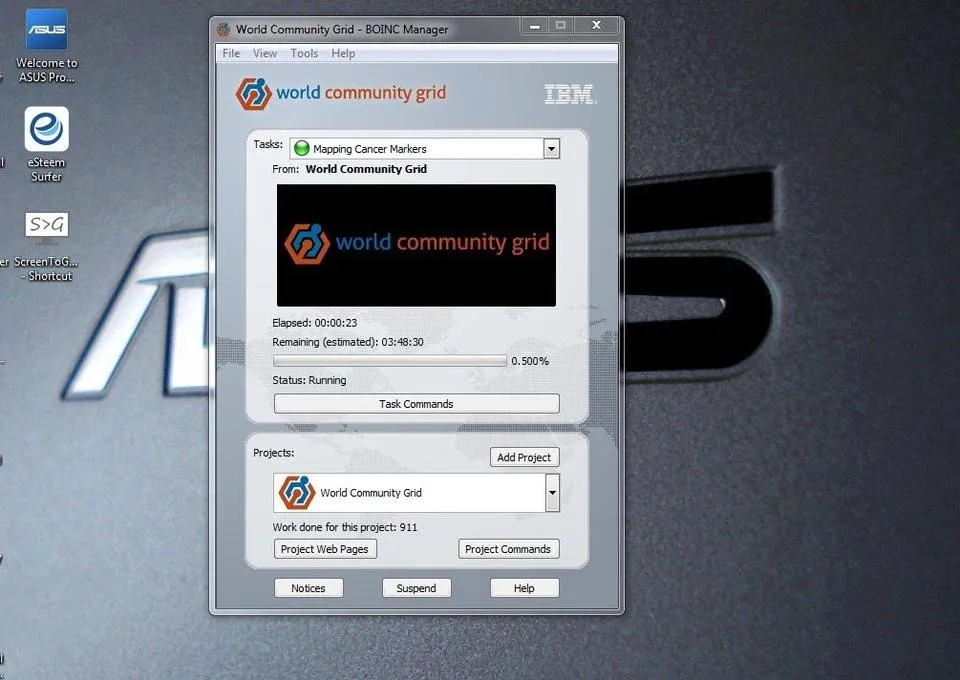
Task: Open the File menu
Action: 231,53
